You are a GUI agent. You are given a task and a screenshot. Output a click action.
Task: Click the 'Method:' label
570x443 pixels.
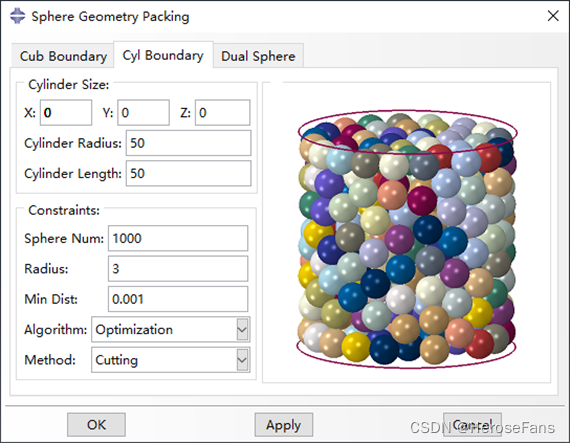click(50, 360)
